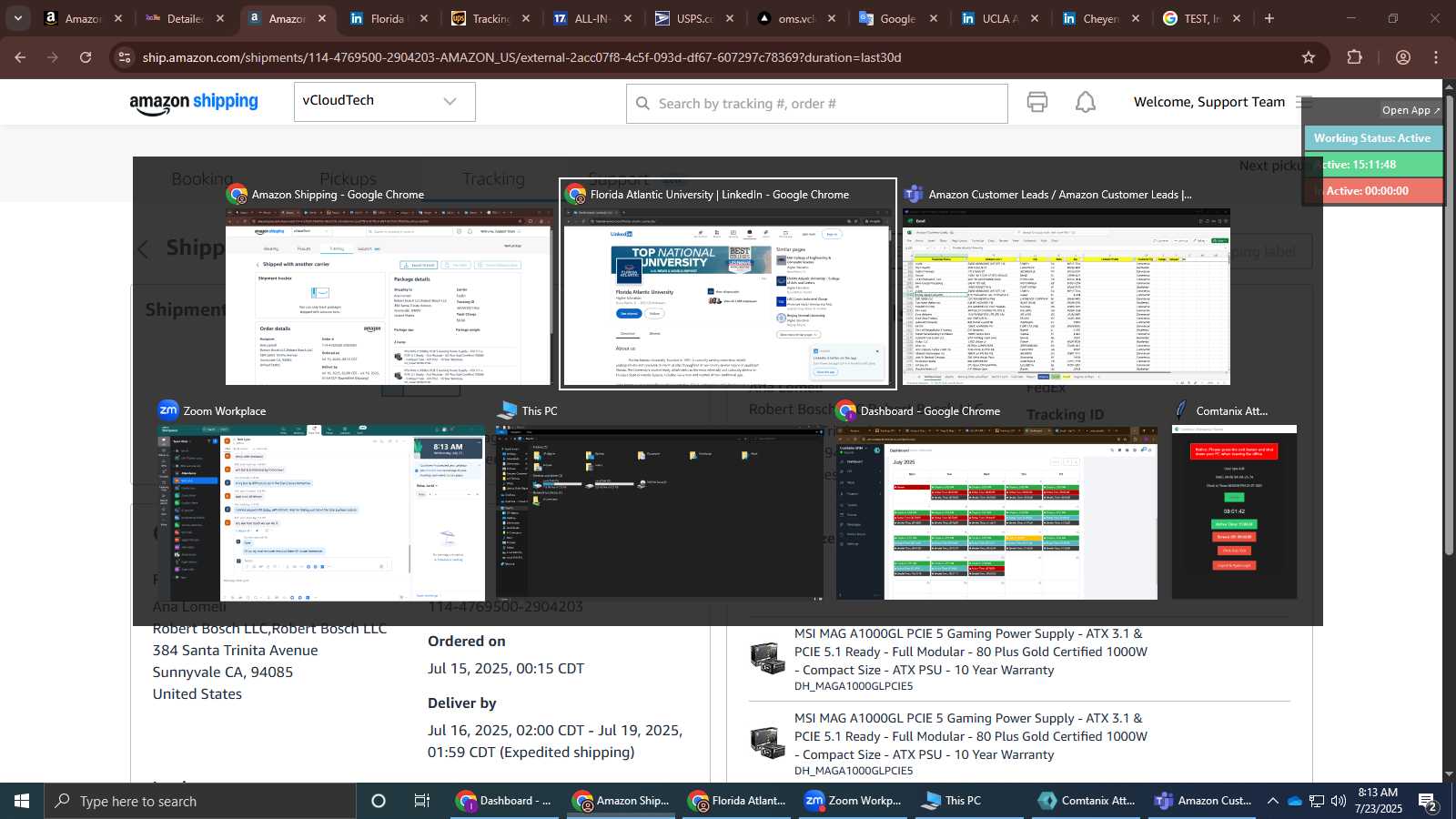Close the Detailed browser tab

pos(219,18)
